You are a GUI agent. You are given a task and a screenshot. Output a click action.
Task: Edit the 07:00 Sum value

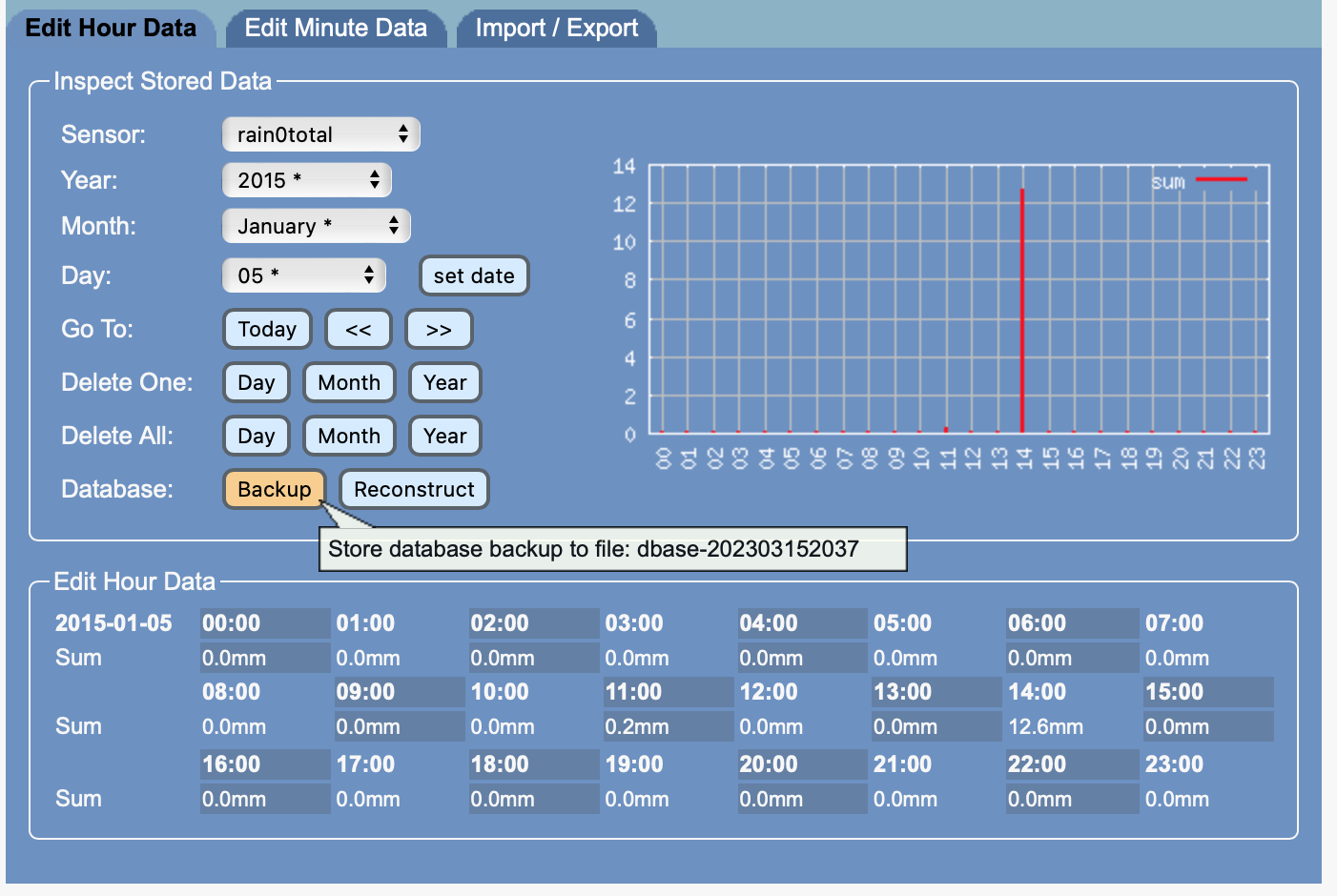1208,658
